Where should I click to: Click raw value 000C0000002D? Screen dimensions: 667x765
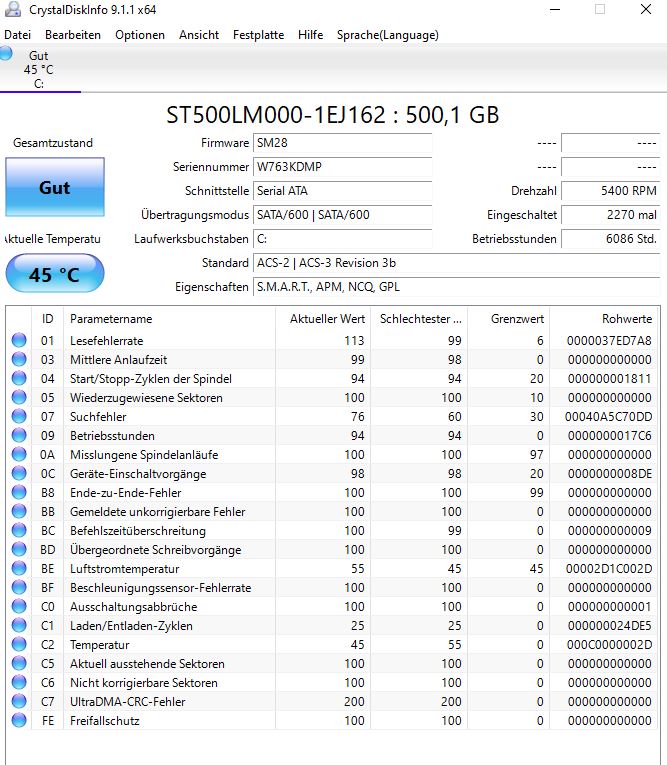point(609,645)
